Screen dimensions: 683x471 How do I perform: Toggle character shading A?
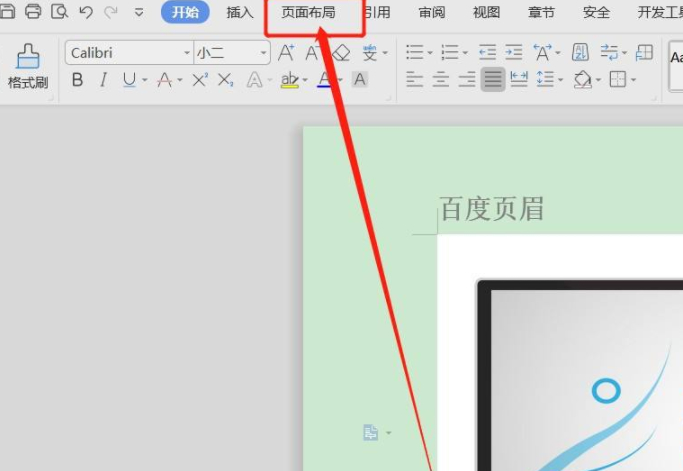pyautogui.click(x=360, y=79)
